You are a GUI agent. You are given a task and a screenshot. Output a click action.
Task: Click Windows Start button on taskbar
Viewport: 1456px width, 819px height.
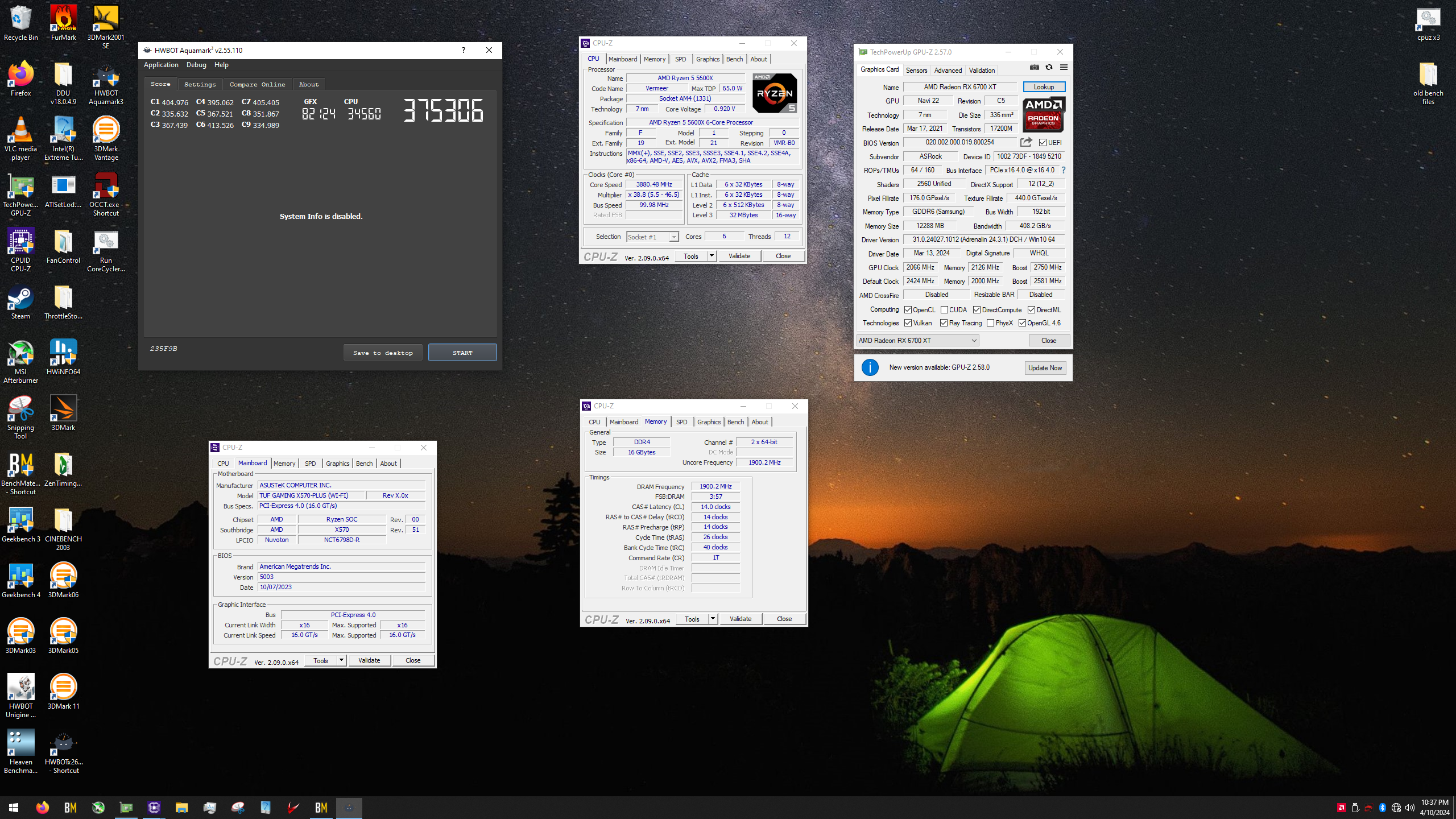[x=14, y=807]
